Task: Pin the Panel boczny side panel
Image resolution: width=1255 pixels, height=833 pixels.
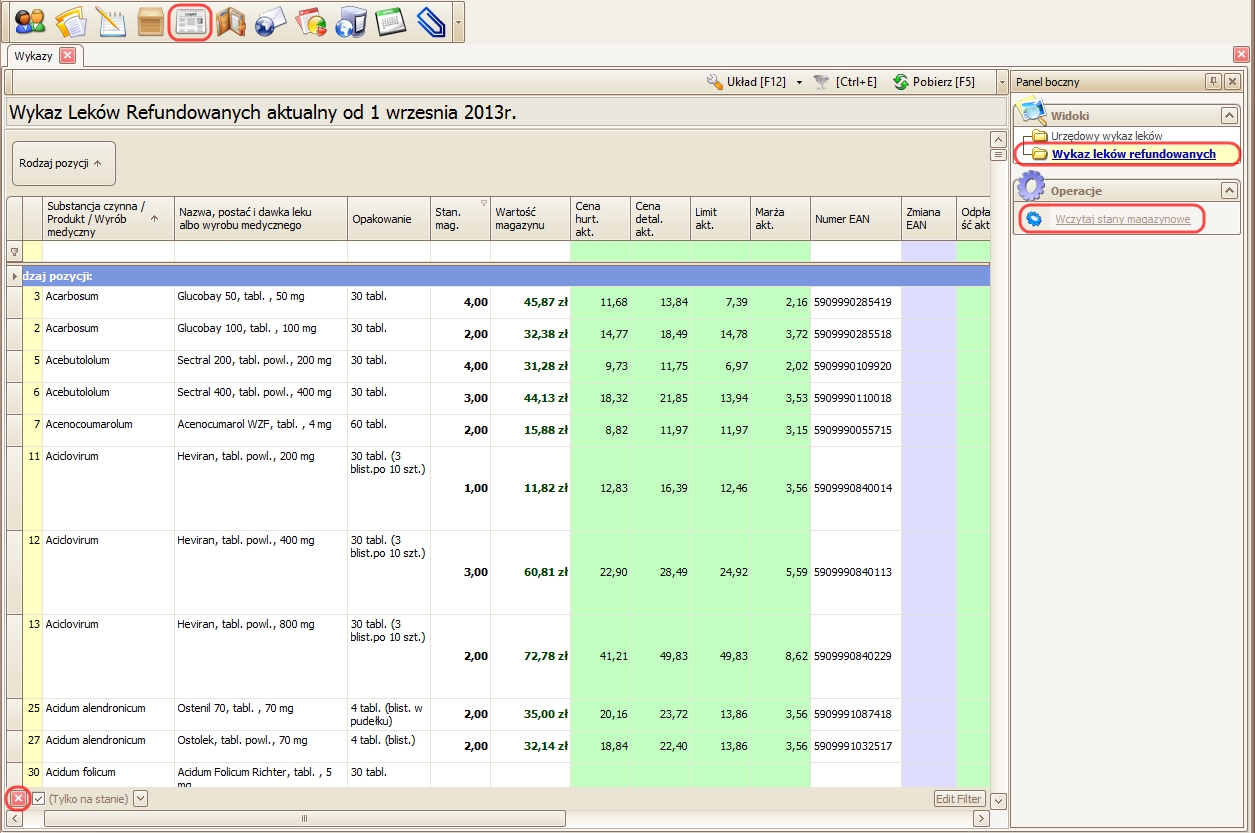Action: point(1213,82)
